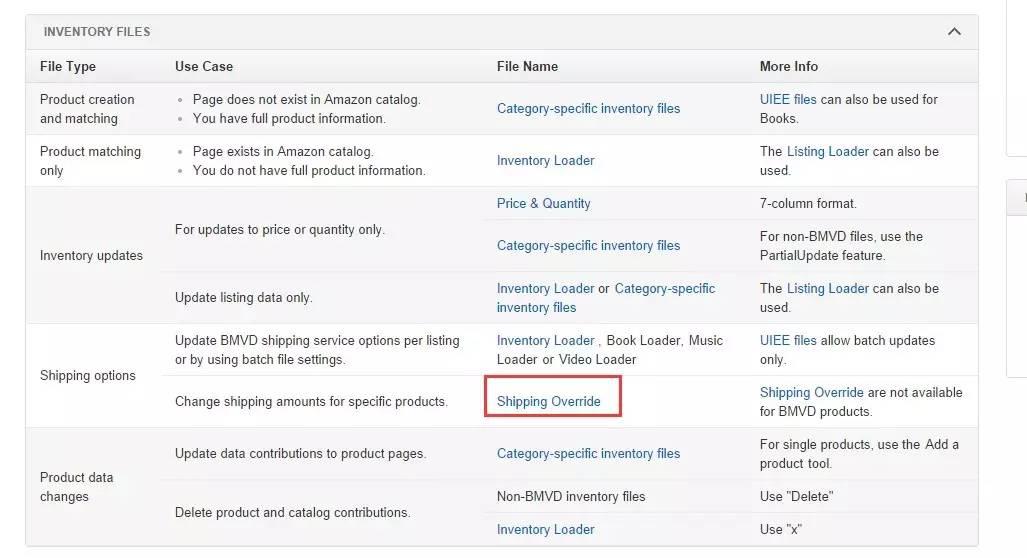Open the Price & Quantity file link
The width and height of the screenshot is (1027, 558).
pos(543,203)
